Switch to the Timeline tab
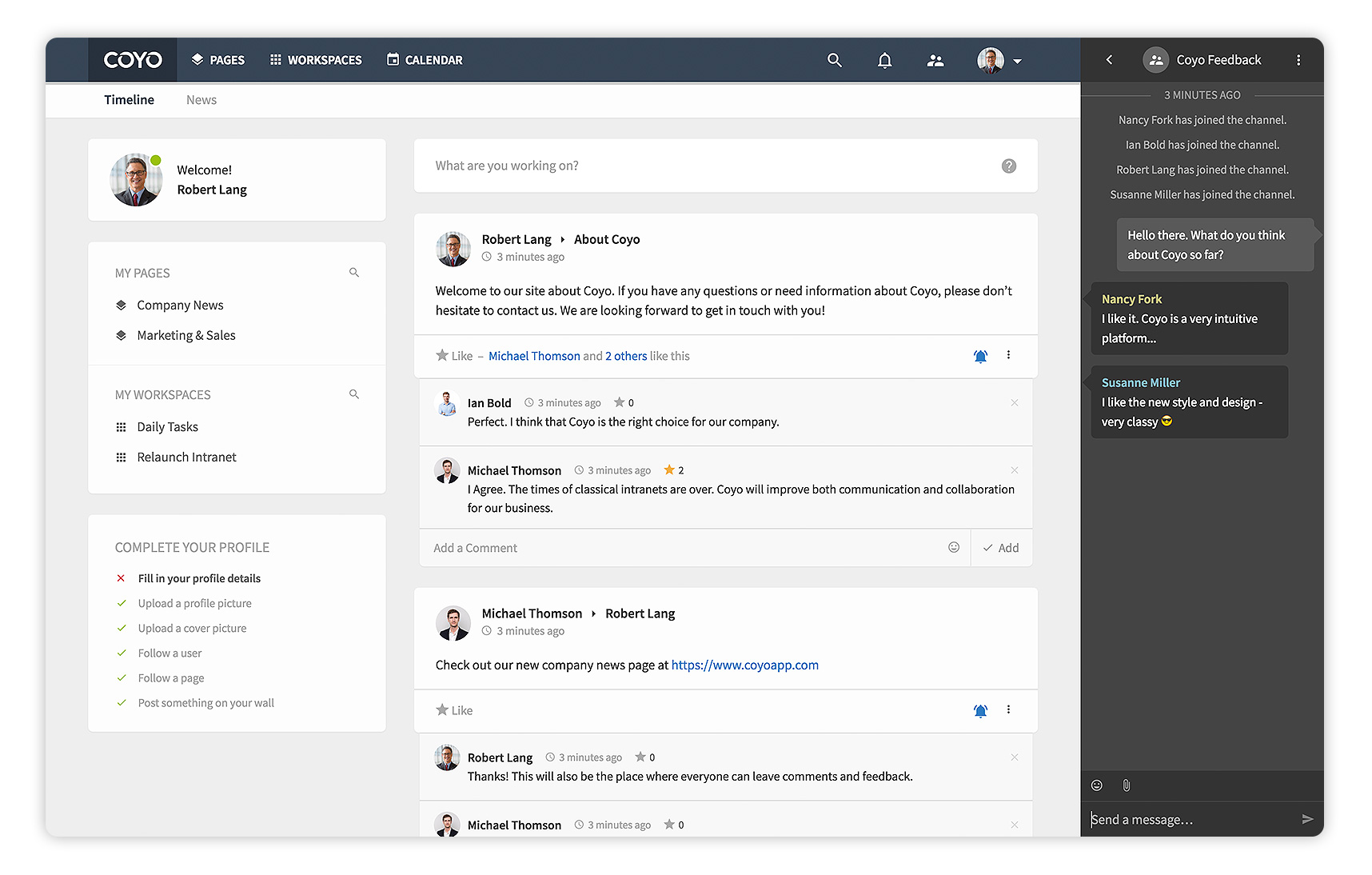The image size is (1372, 875). [x=129, y=100]
